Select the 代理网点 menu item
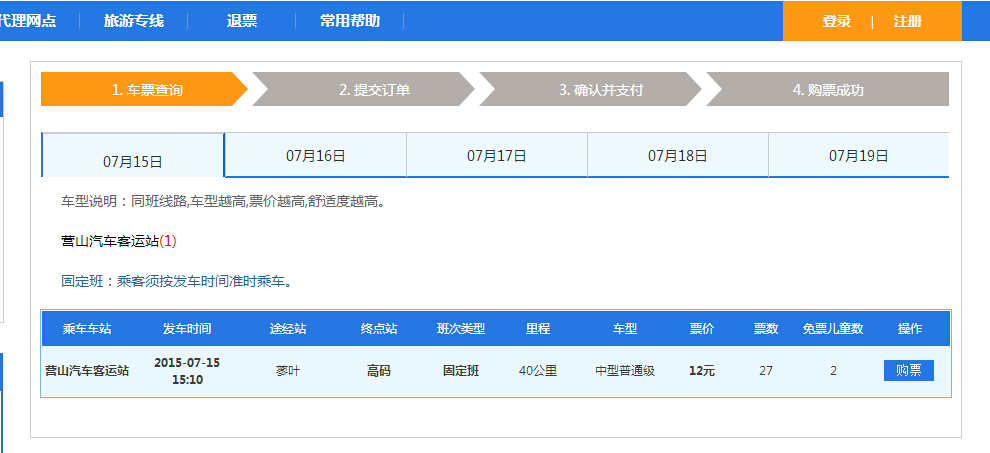The width and height of the screenshot is (990, 453). (x=28, y=21)
